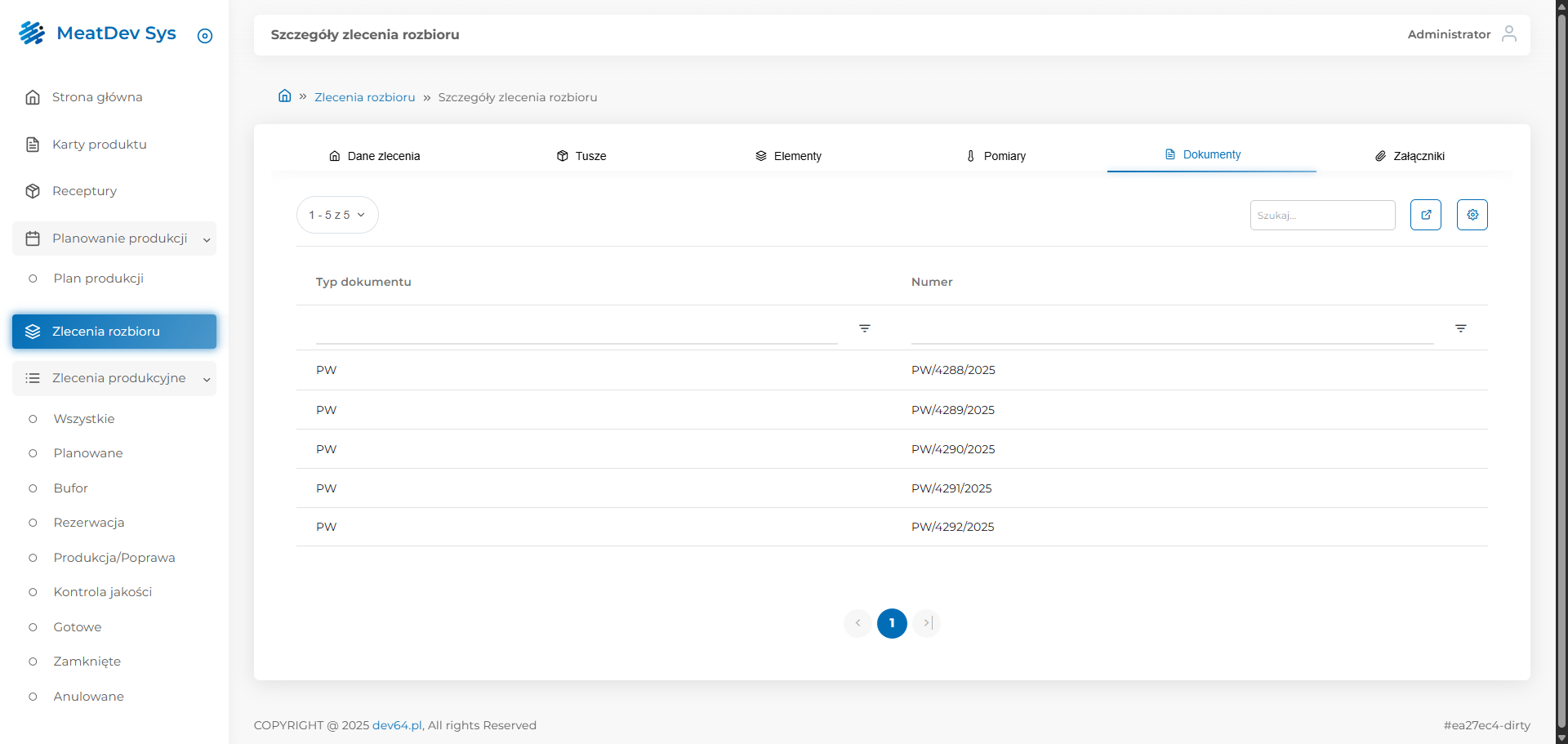Screen dimensions: 1568x744
Task: Open filter icon for Numer column
Action: click(1460, 328)
